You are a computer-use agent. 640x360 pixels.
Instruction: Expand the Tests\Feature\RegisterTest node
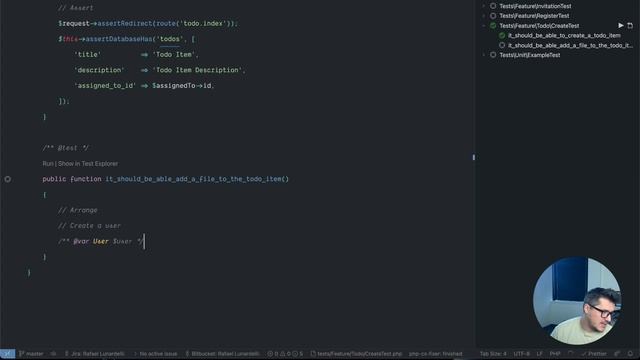[x=484, y=16]
